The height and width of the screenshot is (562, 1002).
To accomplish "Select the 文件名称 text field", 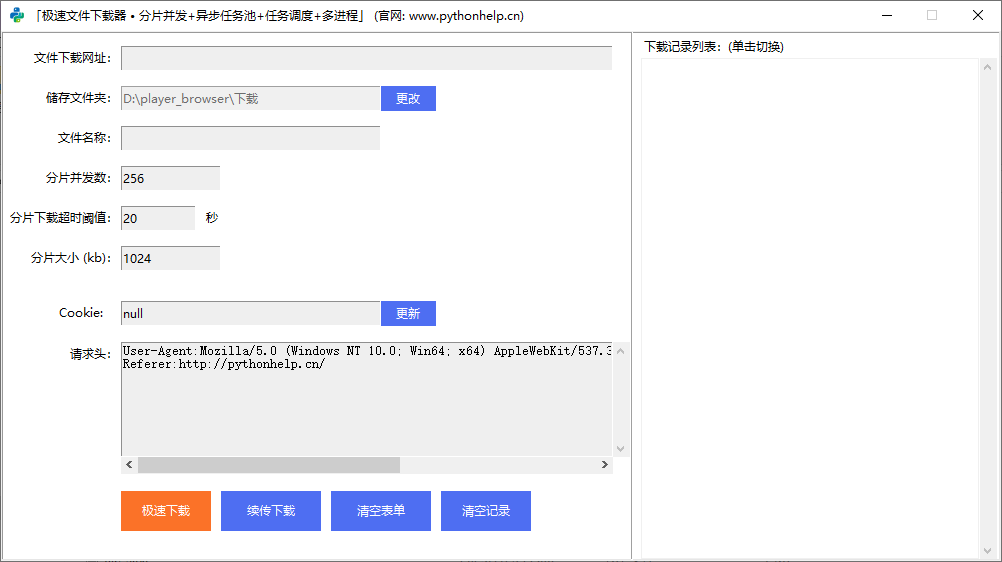I will click(250, 138).
